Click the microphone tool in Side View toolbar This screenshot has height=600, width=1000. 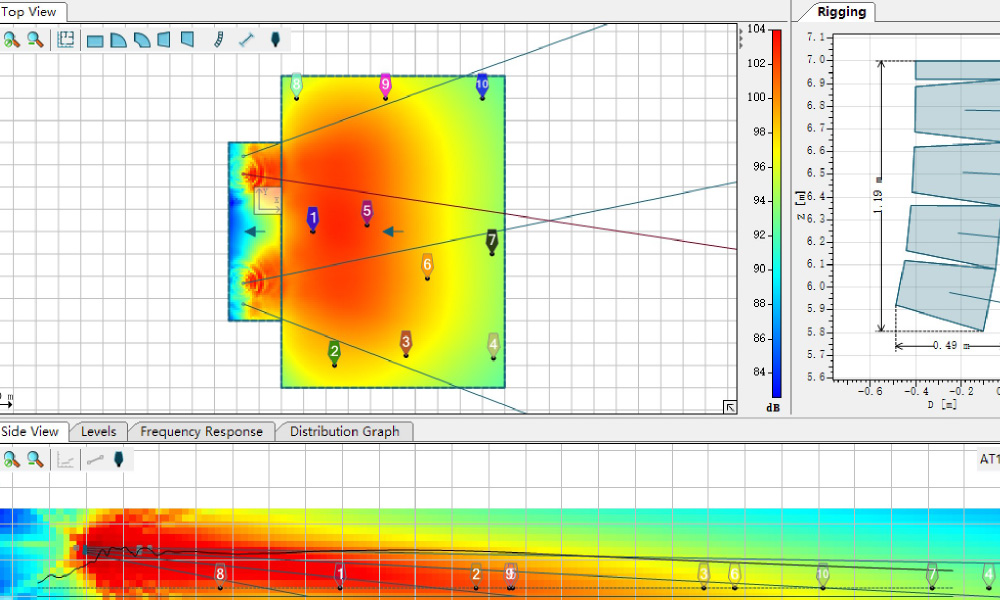tap(119, 460)
